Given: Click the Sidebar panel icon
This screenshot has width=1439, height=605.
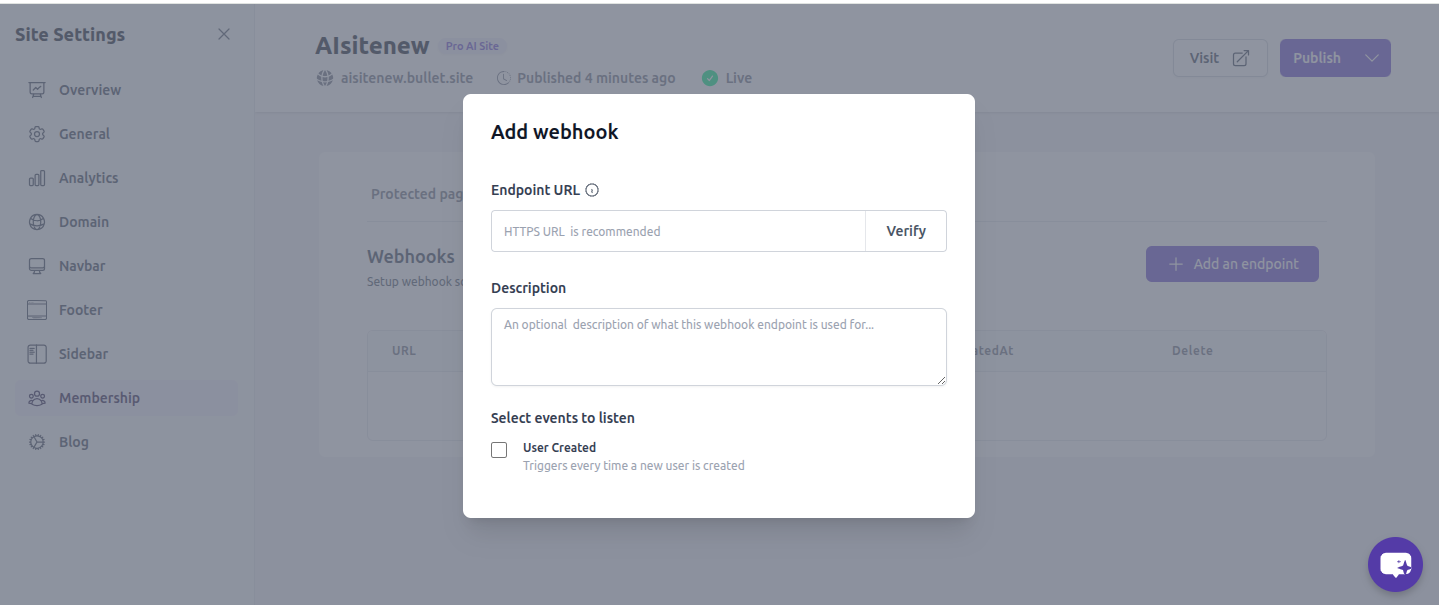Looking at the screenshot, I should (37, 354).
